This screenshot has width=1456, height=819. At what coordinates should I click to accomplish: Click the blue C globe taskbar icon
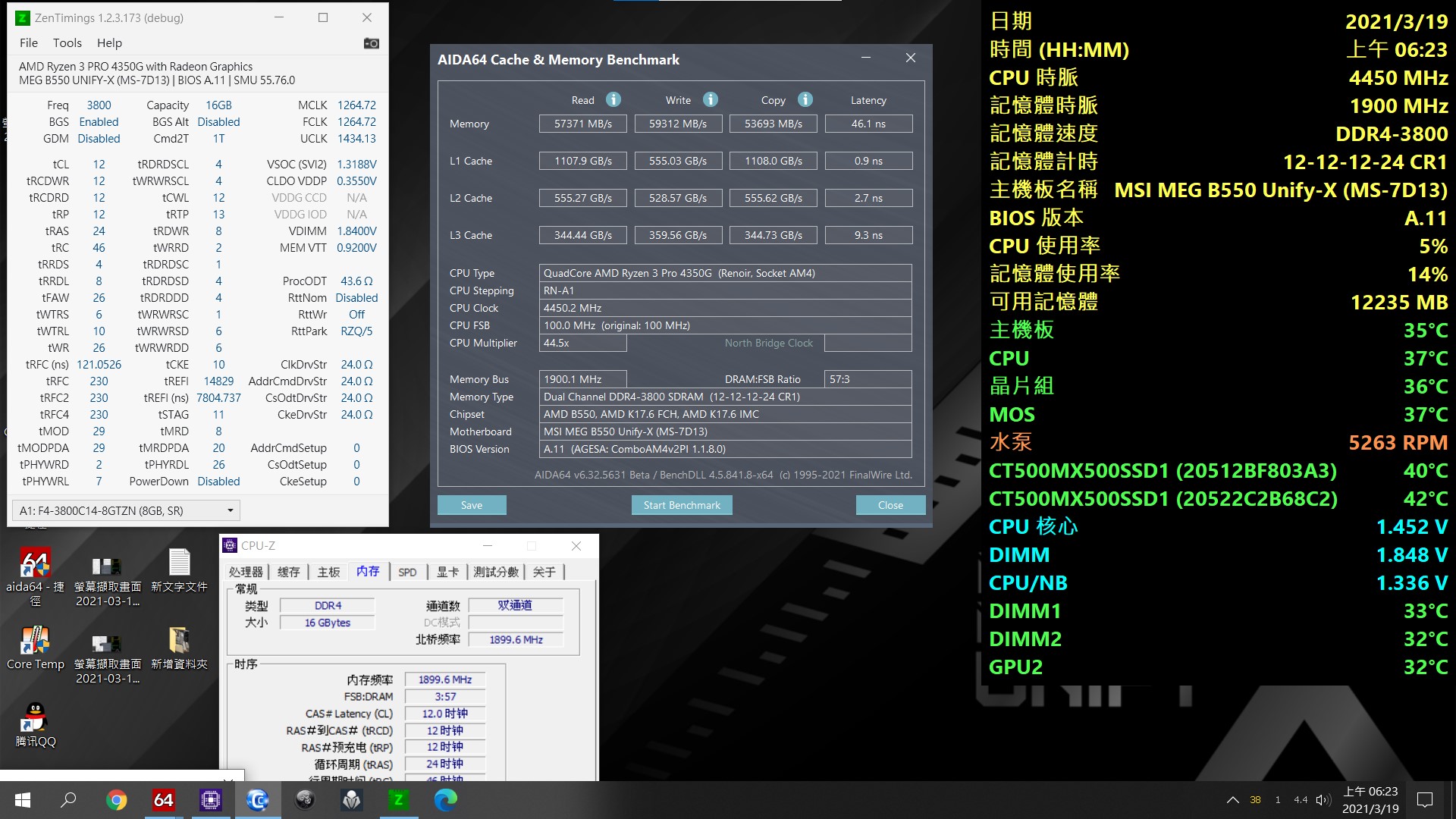(x=258, y=799)
